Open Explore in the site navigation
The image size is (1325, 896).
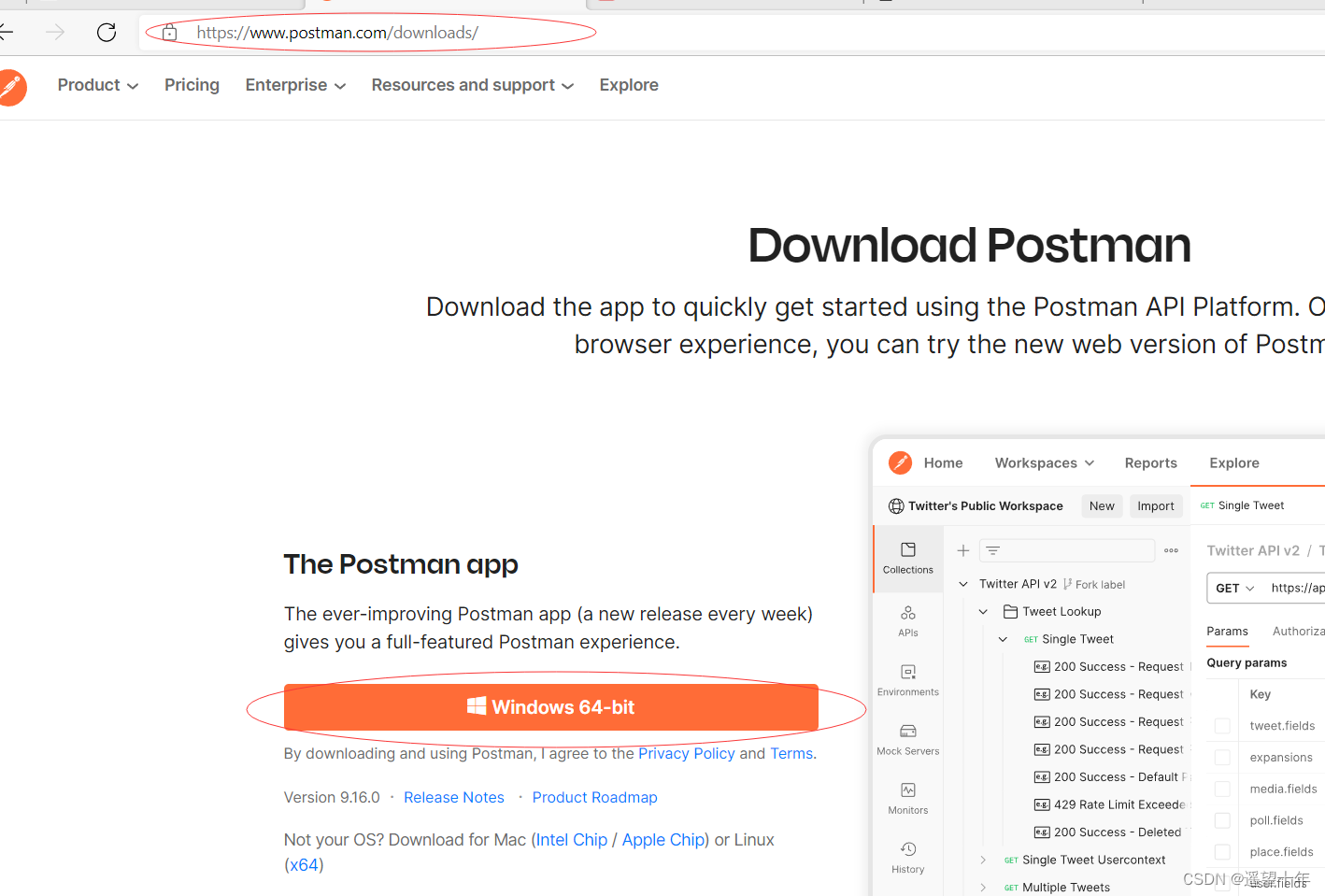coord(629,85)
